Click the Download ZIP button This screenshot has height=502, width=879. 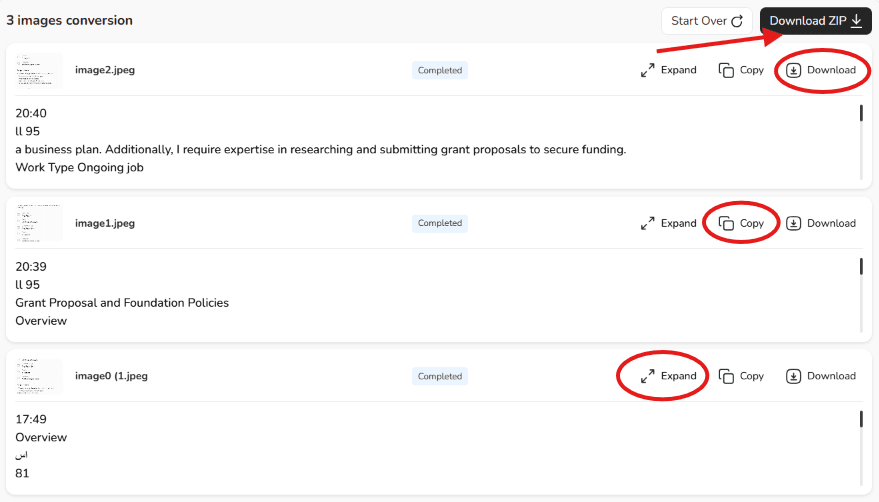[x=816, y=21]
